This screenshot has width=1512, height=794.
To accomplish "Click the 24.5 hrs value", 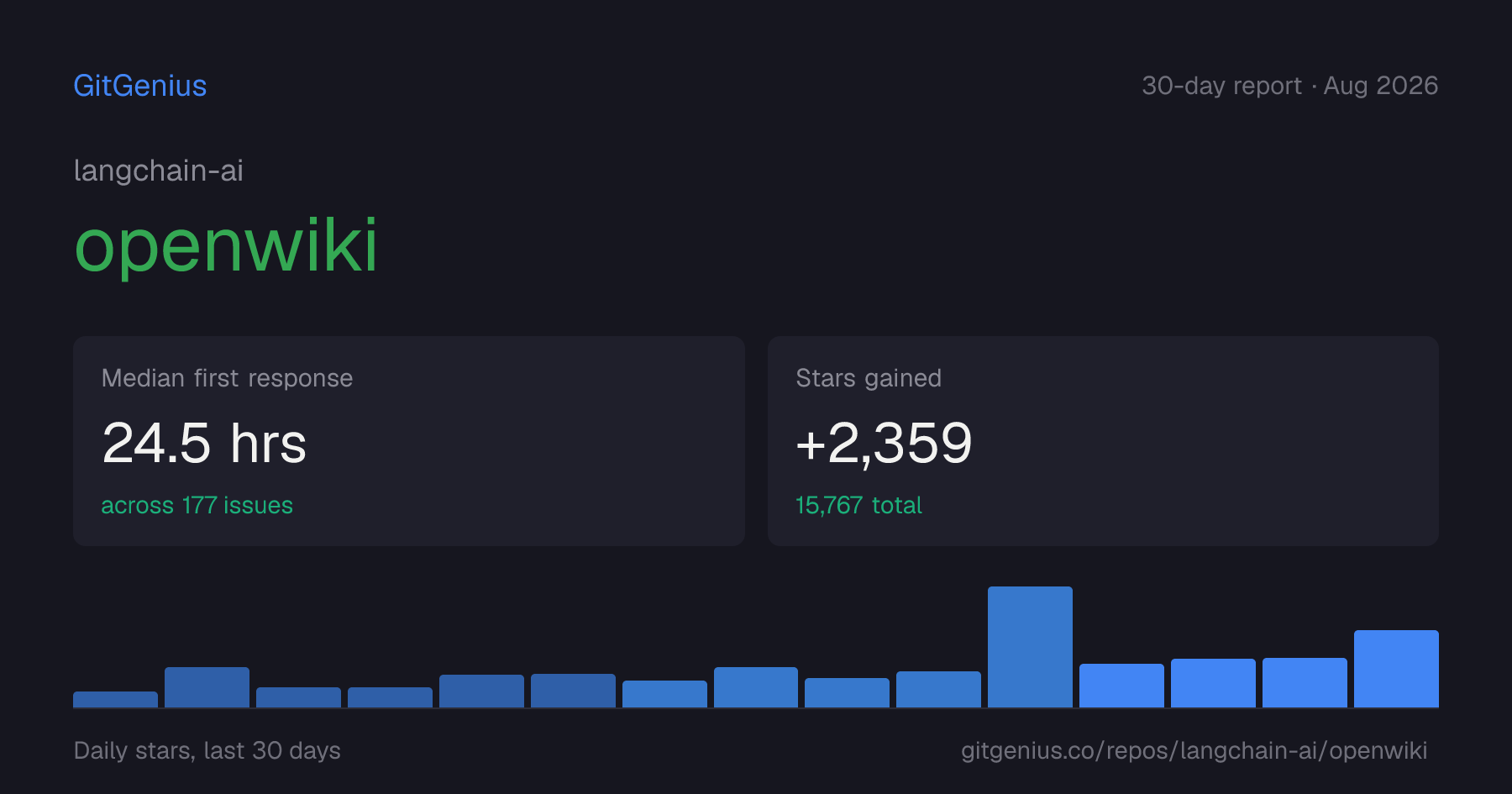I will coord(204,443).
